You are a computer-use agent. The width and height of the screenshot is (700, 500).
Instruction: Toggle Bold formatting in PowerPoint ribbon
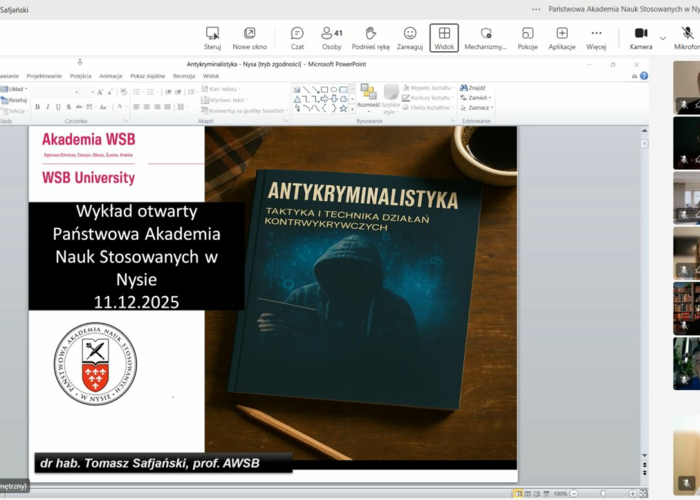tap(38, 107)
